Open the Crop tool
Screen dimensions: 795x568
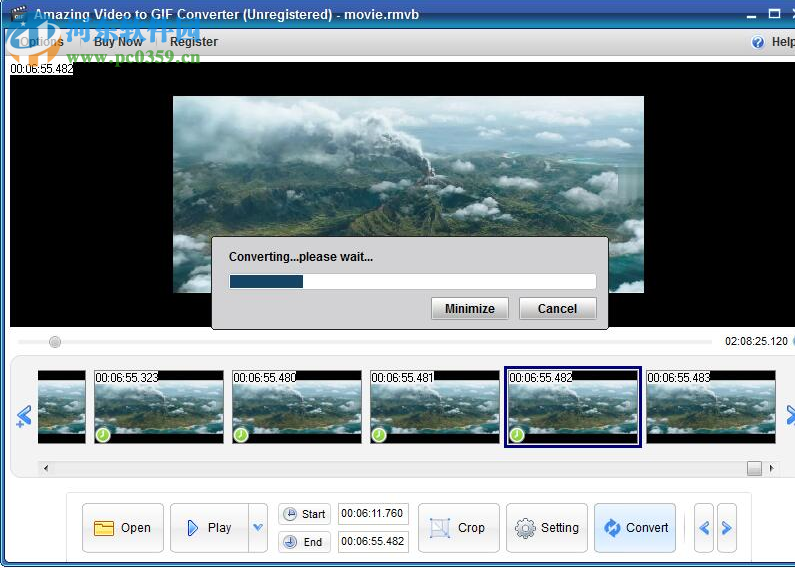click(x=458, y=527)
